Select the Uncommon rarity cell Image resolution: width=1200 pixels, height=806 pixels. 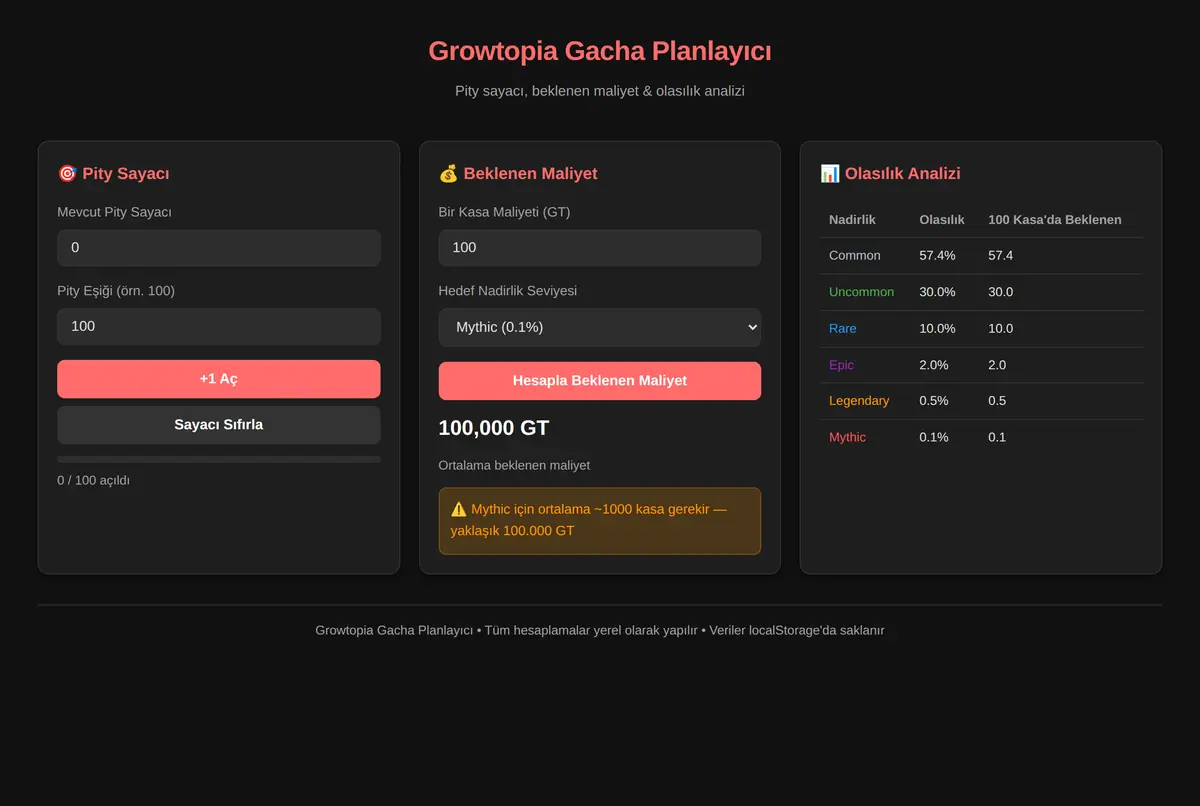point(861,292)
